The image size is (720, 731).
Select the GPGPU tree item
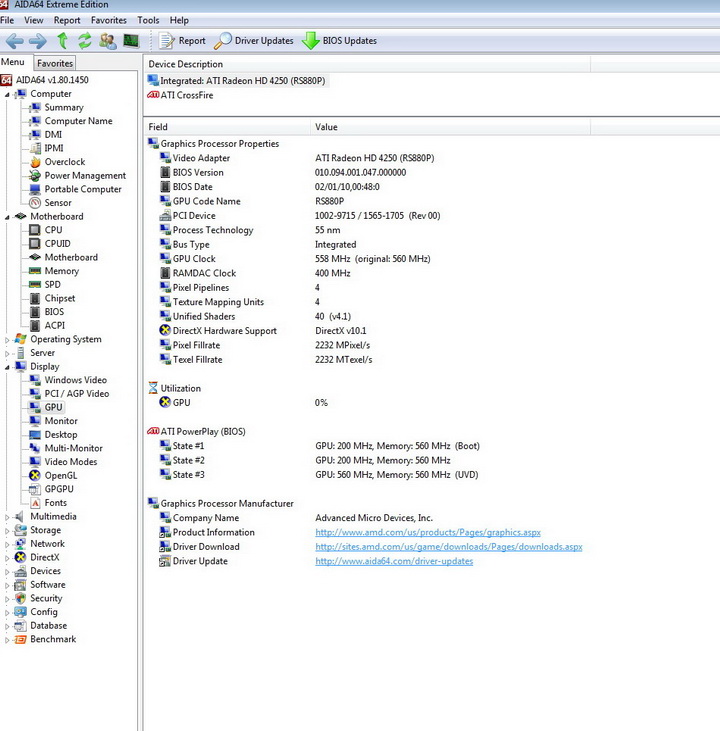pos(59,489)
